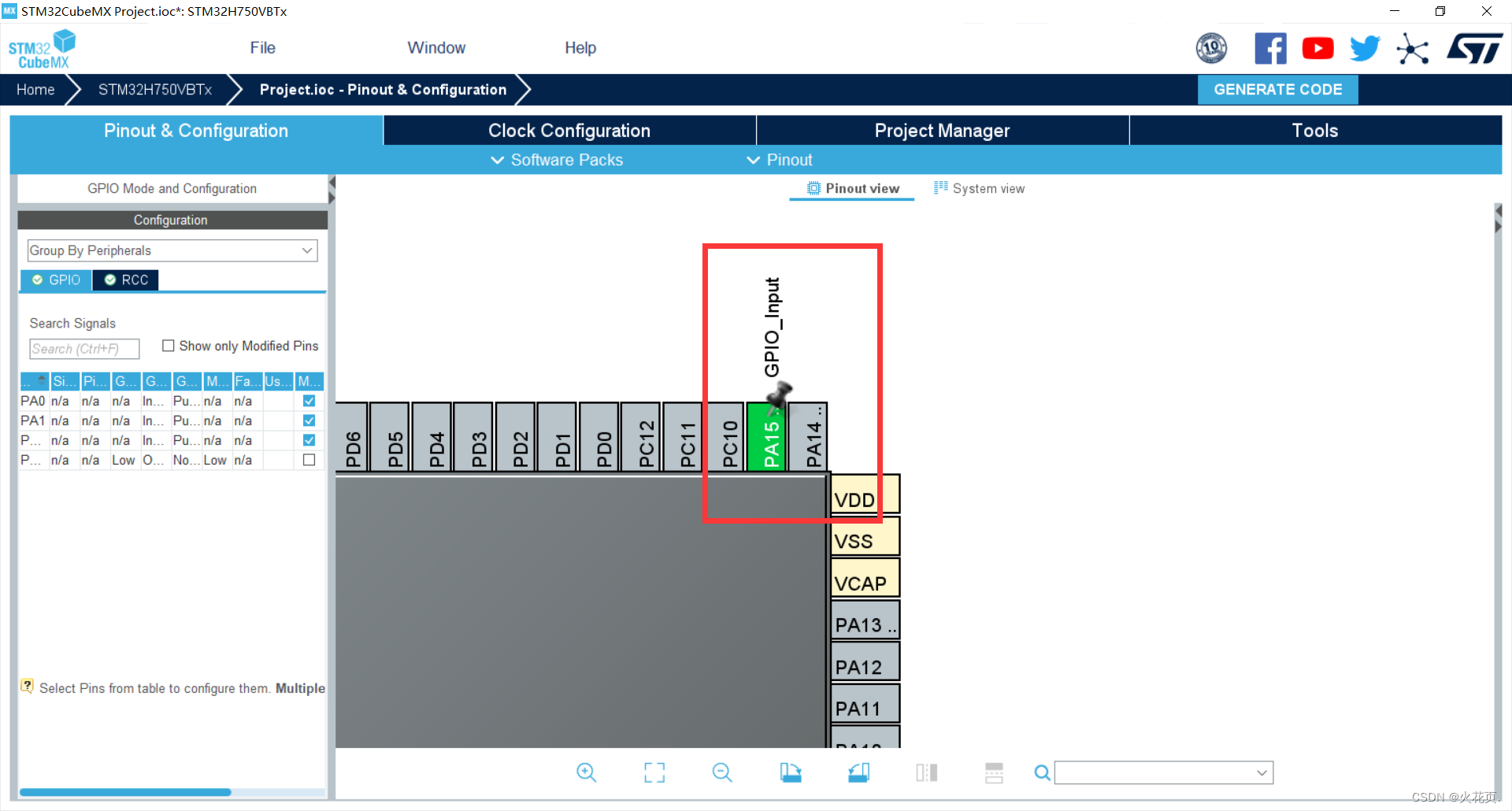Viewport: 1512px width, 811px height.
Task: Expand the Pinout dropdown menu
Action: 779,160
